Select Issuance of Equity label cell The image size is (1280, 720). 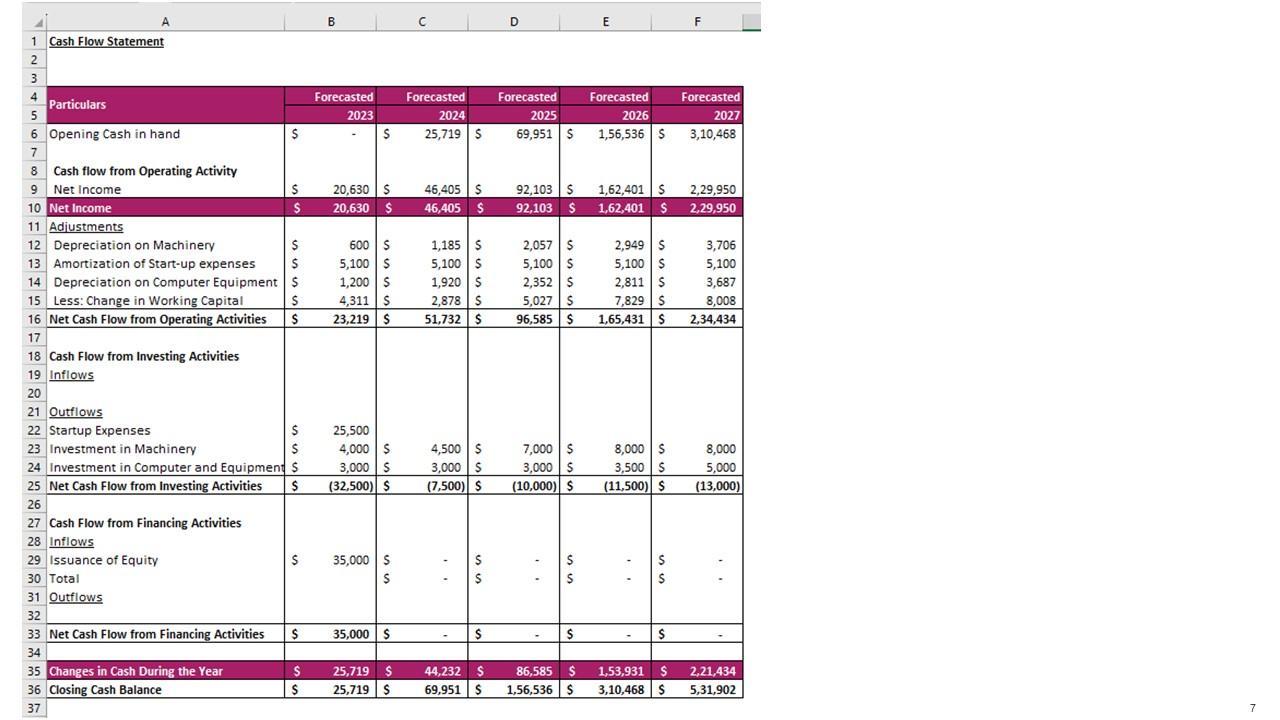point(104,560)
